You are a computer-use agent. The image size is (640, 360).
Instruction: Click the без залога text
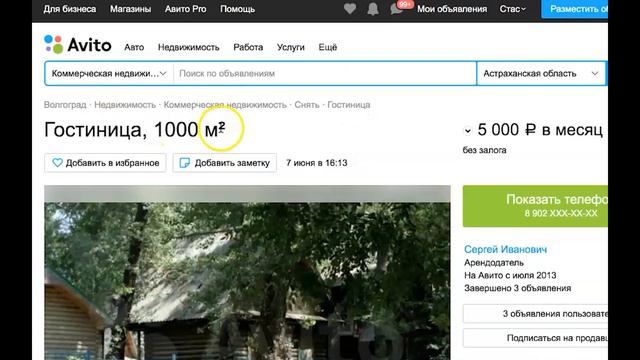coord(484,150)
